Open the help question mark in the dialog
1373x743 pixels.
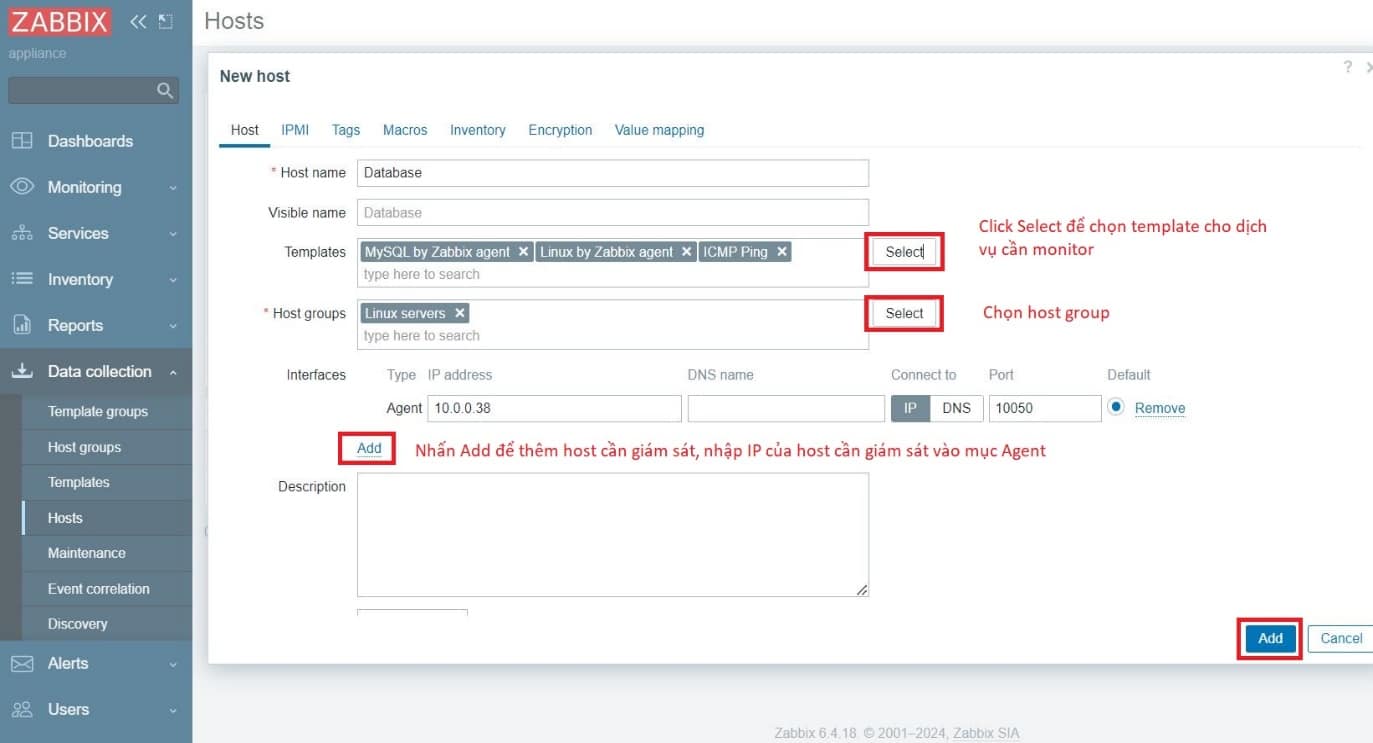1348,67
